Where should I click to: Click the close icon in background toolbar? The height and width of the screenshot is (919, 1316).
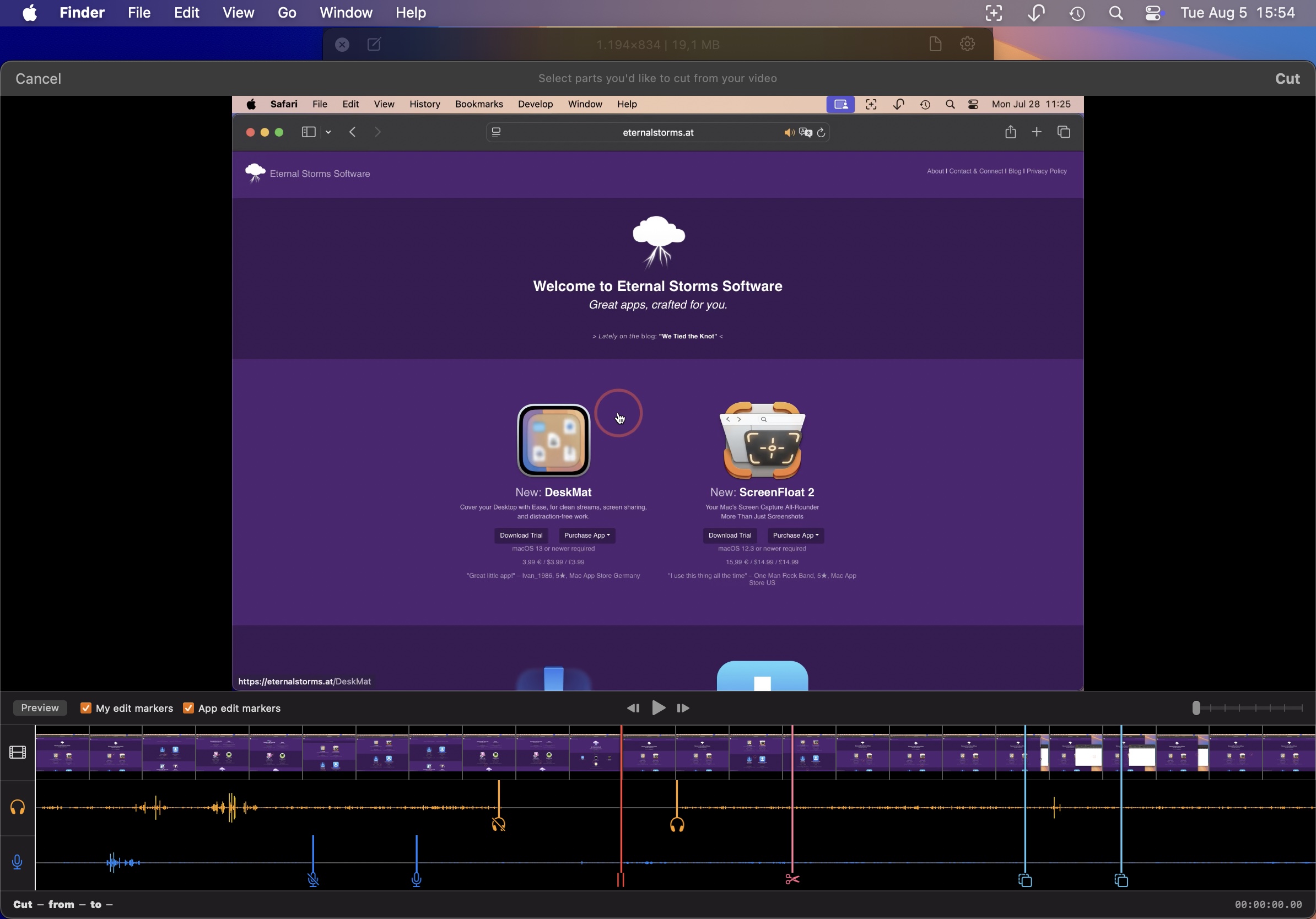click(x=342, y=45)
